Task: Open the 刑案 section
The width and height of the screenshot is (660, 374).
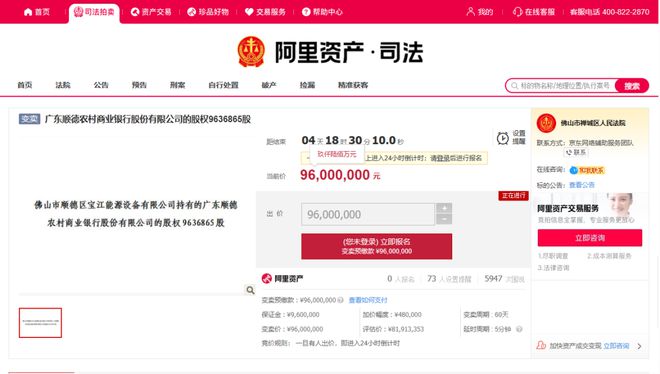Action: [x=177, y=85]
